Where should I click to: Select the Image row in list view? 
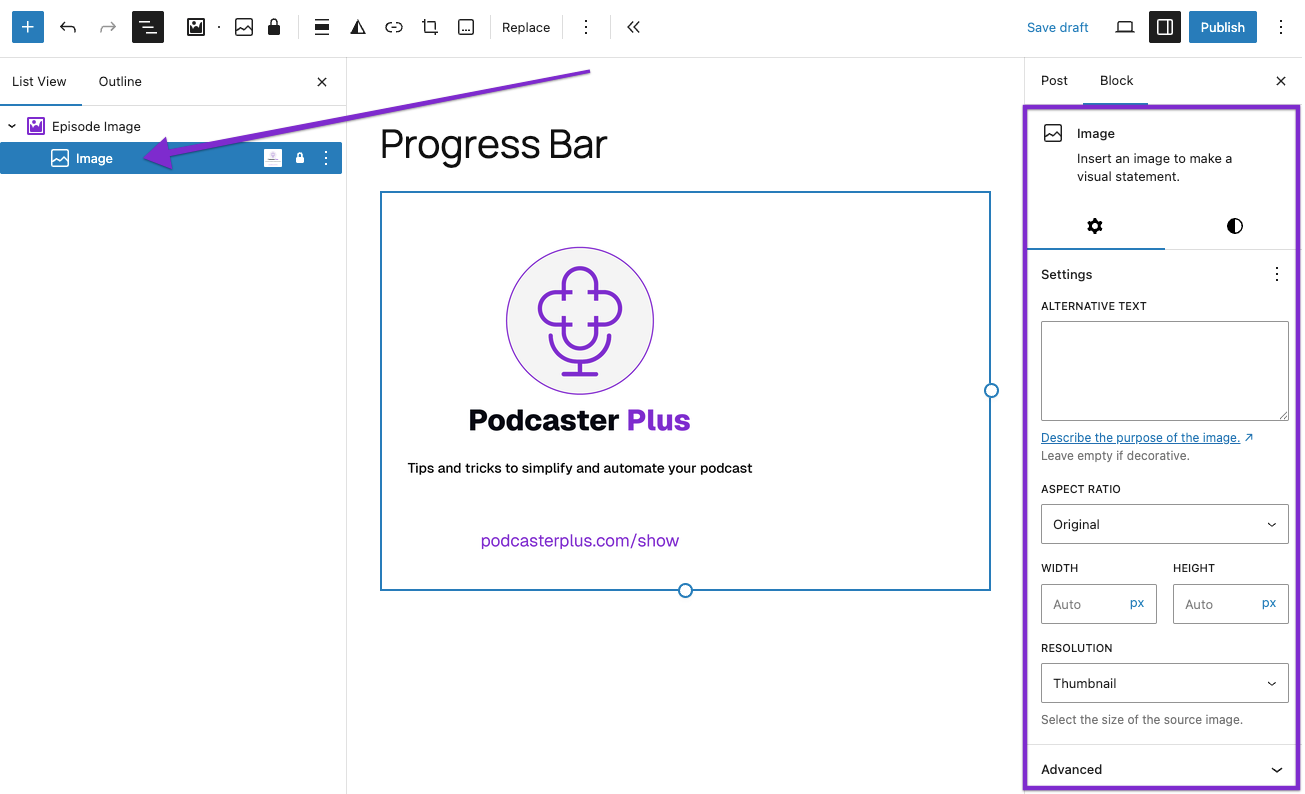point(171,158)
